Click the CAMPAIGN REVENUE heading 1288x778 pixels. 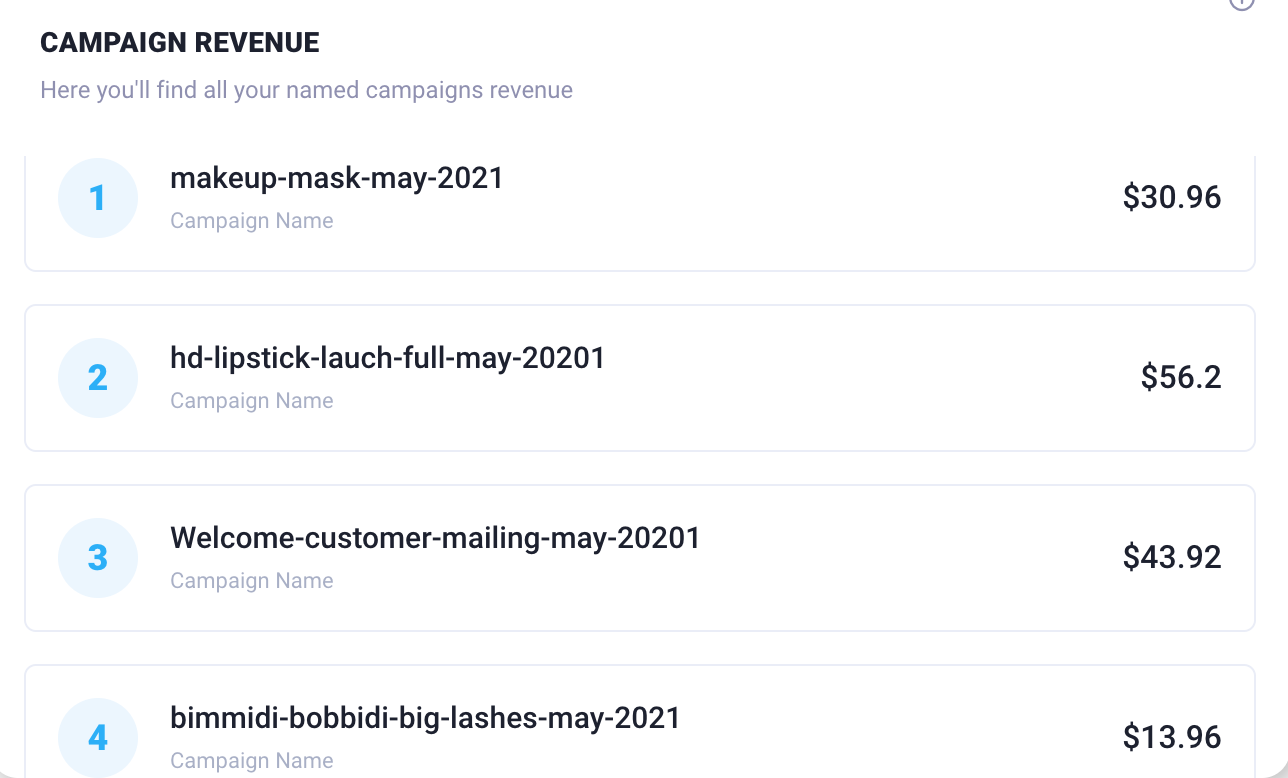(x=180, y=43)
